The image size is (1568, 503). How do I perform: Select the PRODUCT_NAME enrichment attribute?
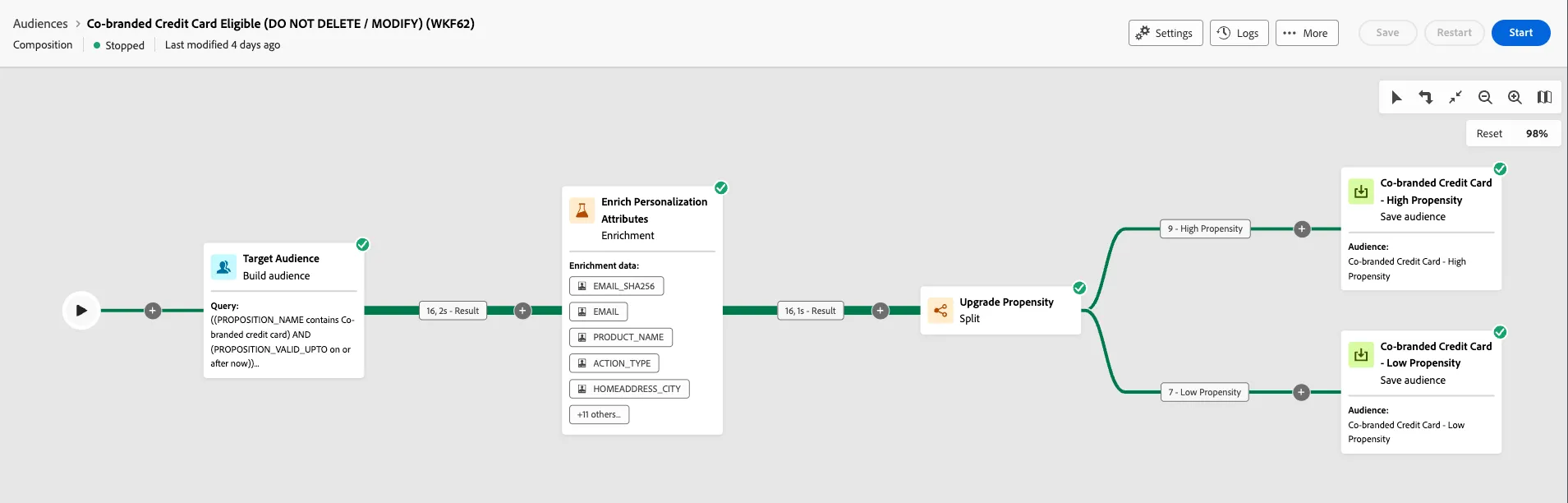621,337
